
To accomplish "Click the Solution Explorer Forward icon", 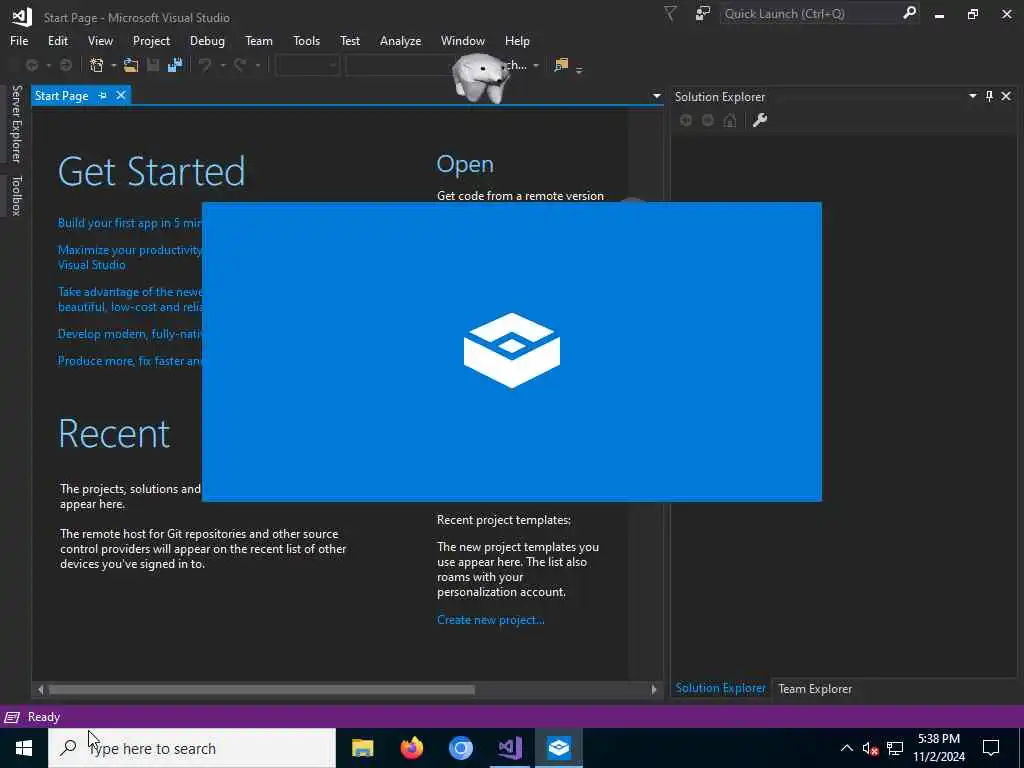I will click(x=708, y=120).
